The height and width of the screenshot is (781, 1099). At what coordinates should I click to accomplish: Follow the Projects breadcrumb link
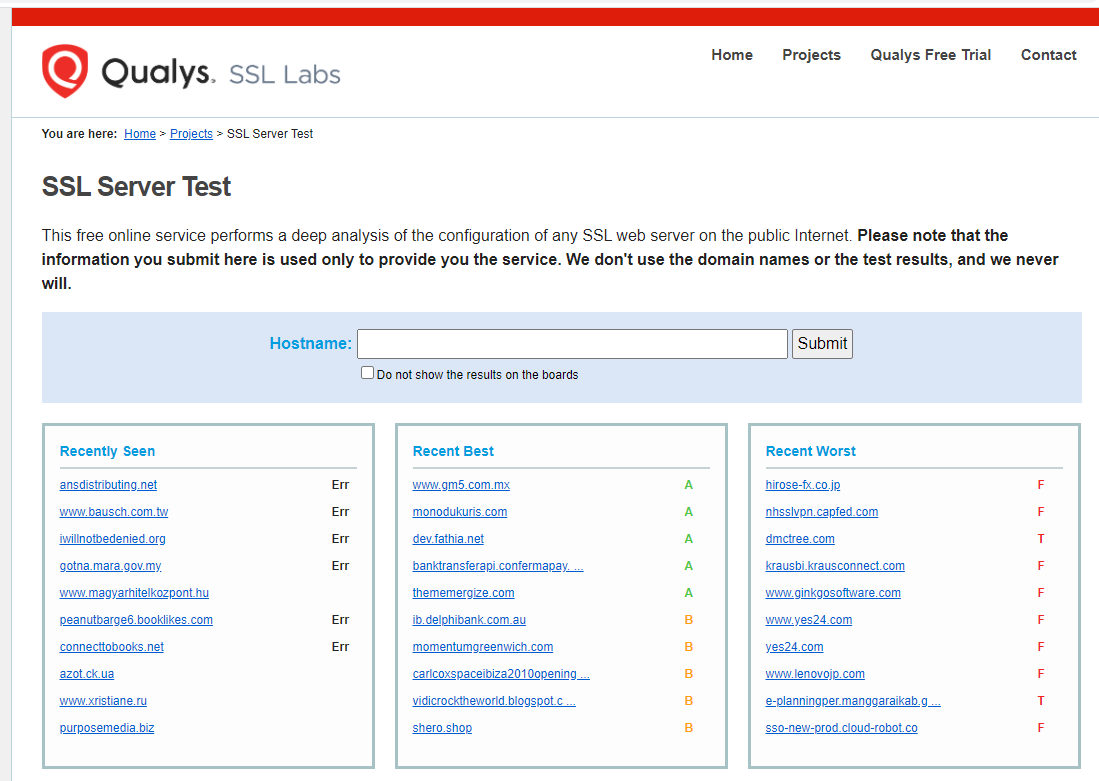[x=191, y=133]
